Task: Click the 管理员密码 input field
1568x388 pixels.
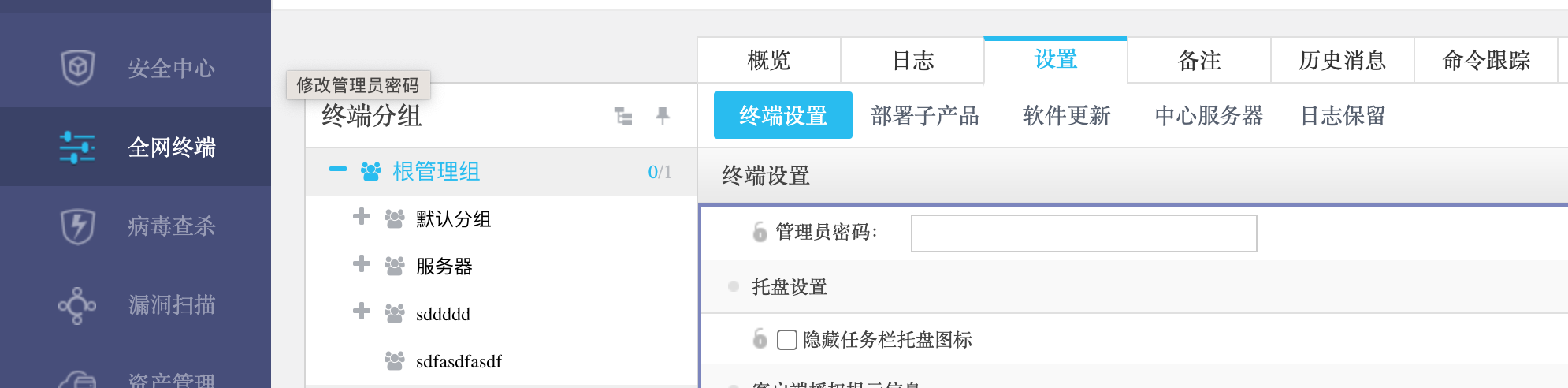Action: [1083, 233]
